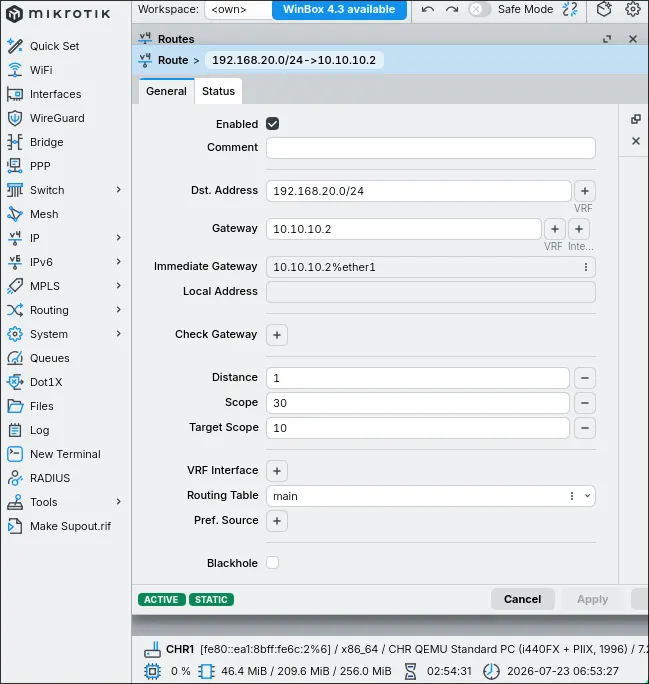This screenshot has height=684, width=649.
Task: Click the Distance input field
Action: 418,378
